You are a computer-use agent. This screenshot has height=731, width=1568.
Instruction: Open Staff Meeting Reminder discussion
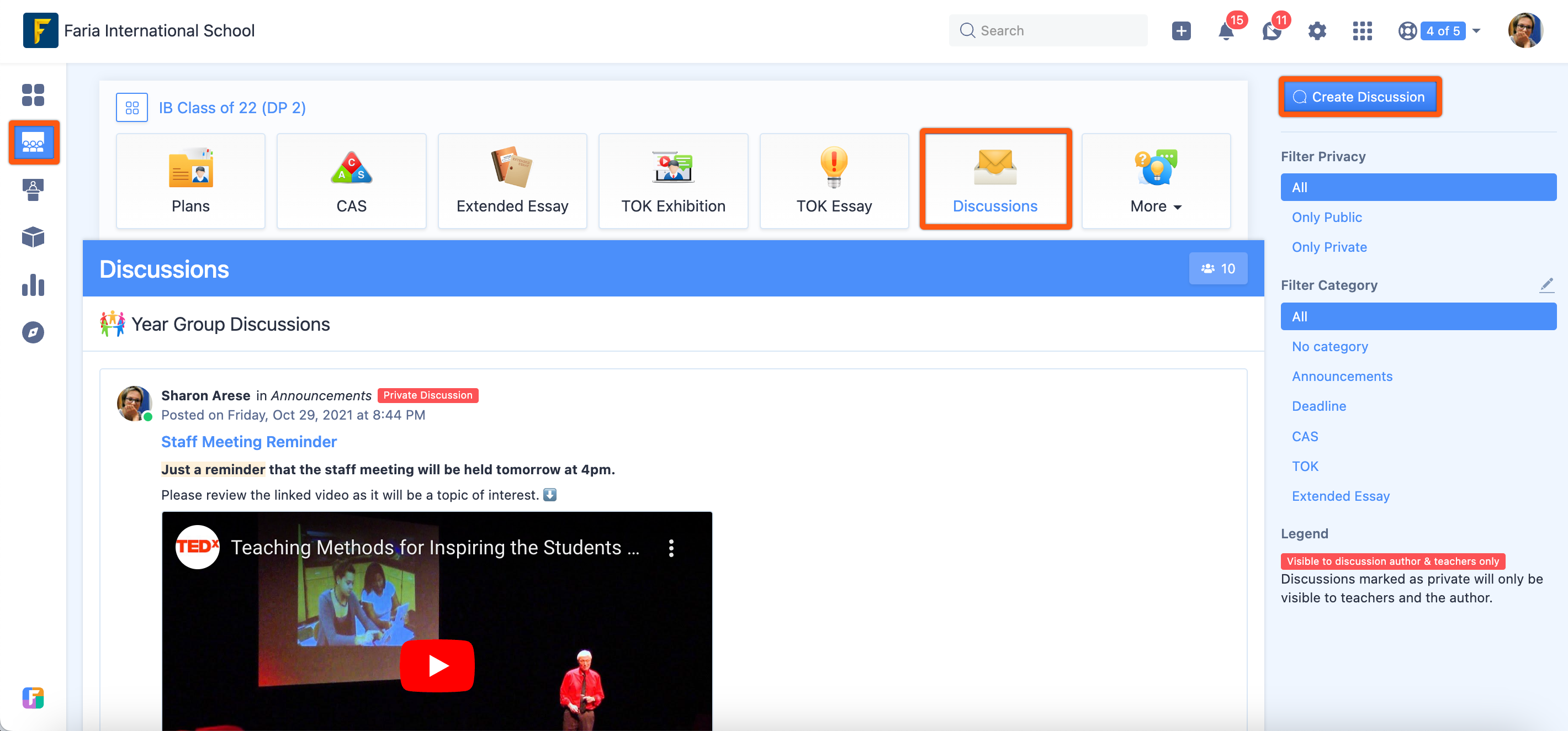click(248, 442)
